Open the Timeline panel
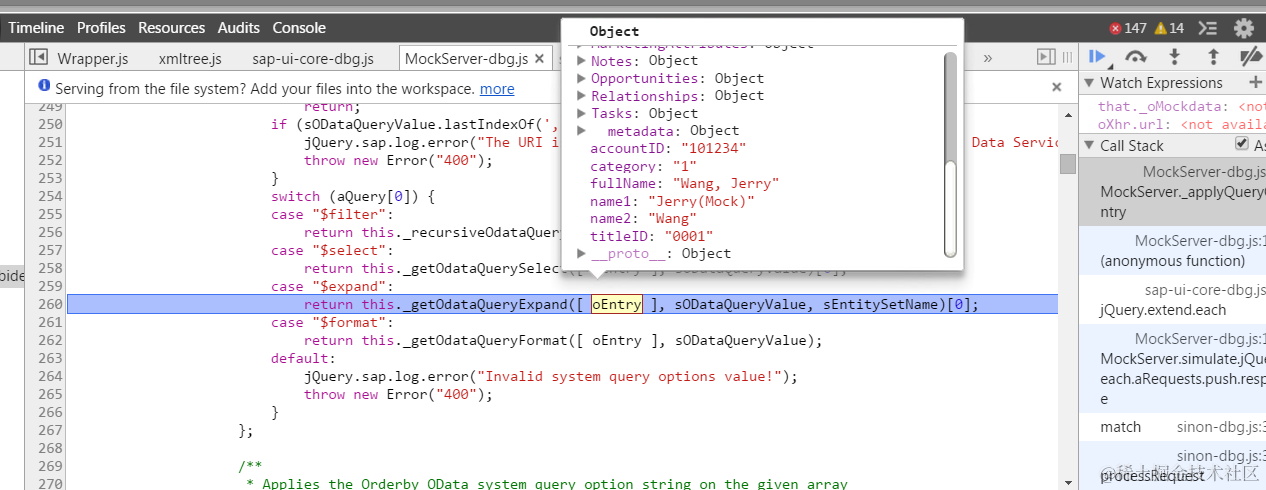 tap(36, 28)
